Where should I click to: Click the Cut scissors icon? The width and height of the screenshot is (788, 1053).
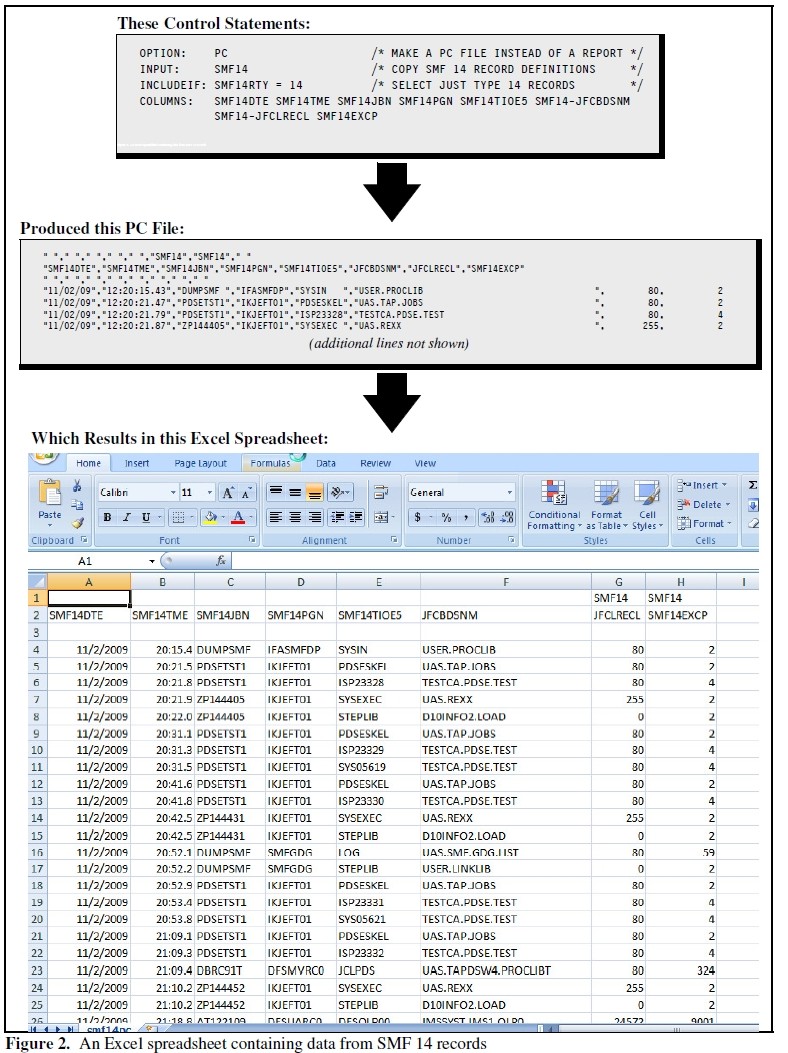click(77, 486)
